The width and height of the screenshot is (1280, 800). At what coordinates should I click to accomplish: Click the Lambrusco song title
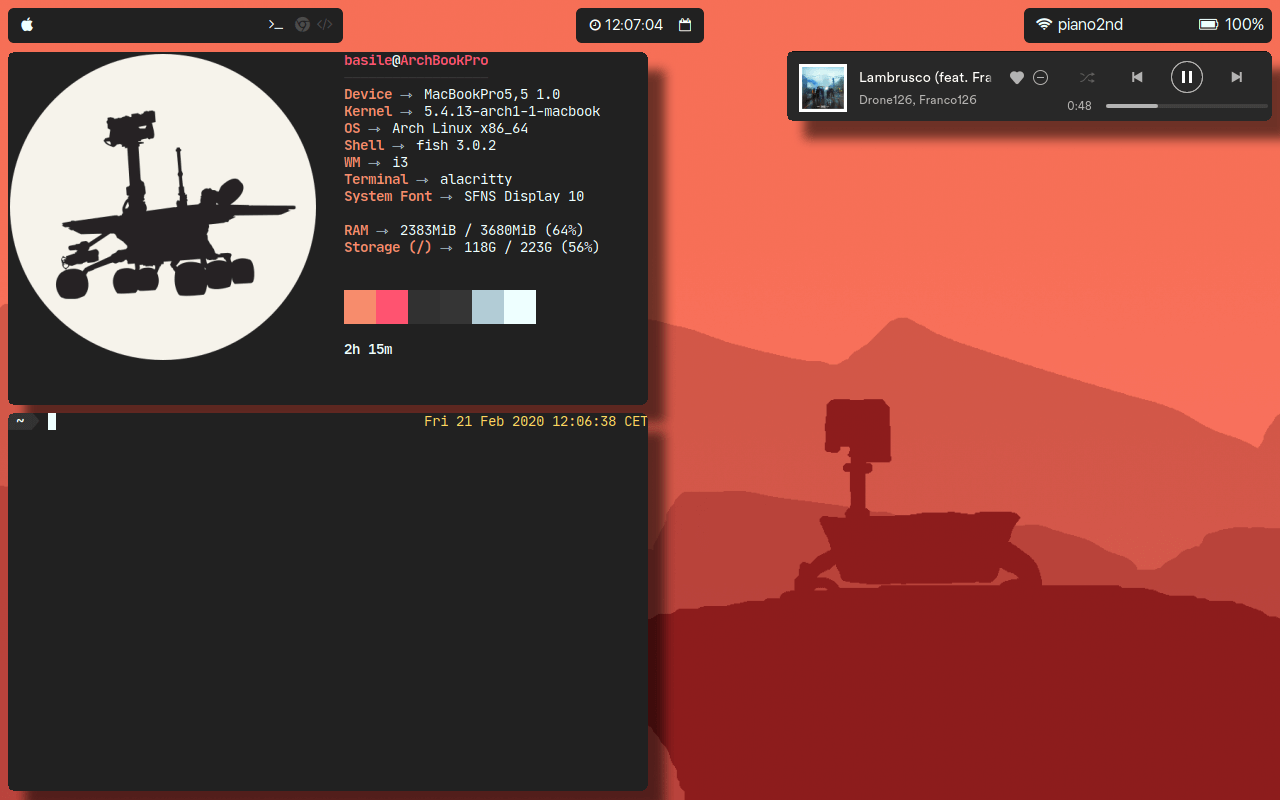[x=924, y=78]
